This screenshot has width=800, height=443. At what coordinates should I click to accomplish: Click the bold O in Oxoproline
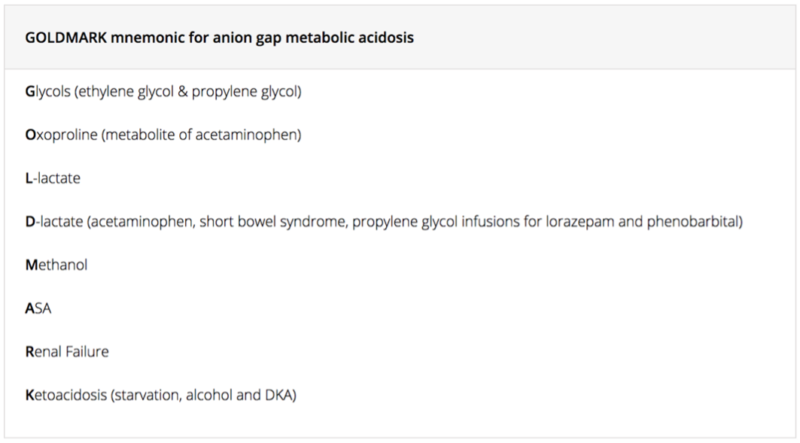(x=31, y=135)
